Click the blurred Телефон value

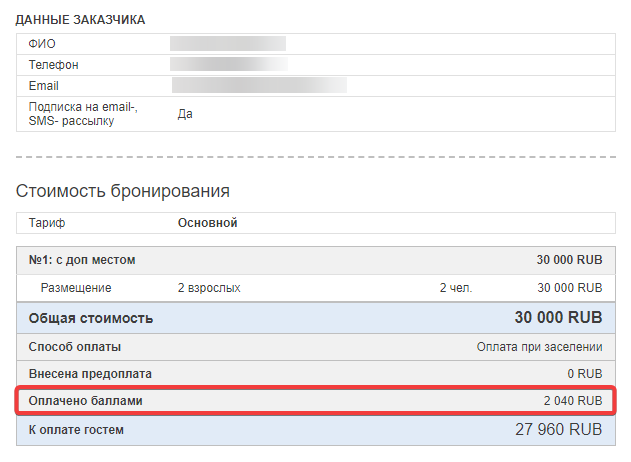tap(229, 64)
